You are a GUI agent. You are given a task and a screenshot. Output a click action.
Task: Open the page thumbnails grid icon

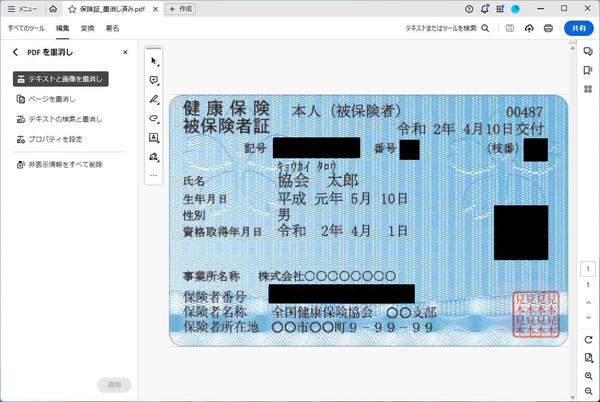pos(588,89)
